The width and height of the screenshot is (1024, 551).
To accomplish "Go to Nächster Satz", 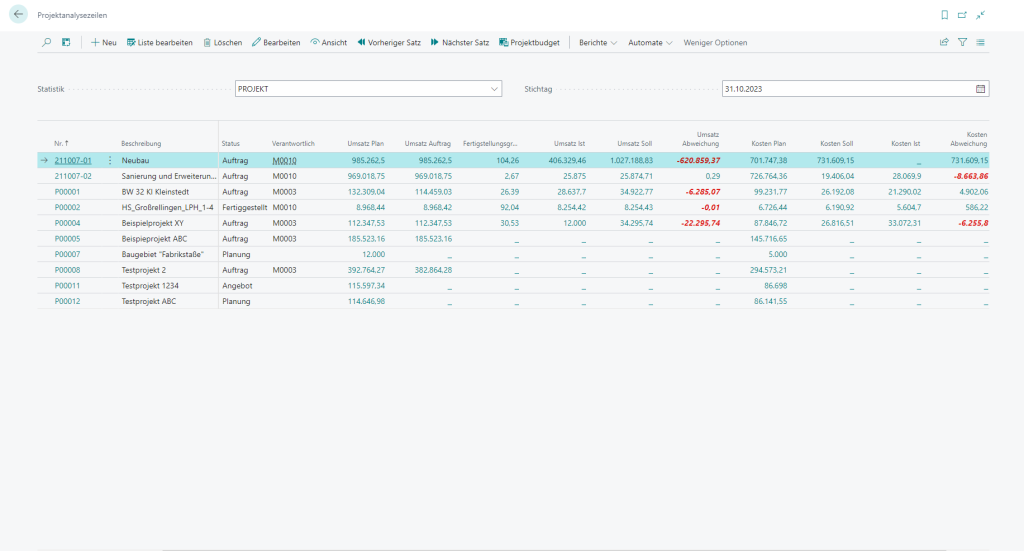I will tap(460, 42).
